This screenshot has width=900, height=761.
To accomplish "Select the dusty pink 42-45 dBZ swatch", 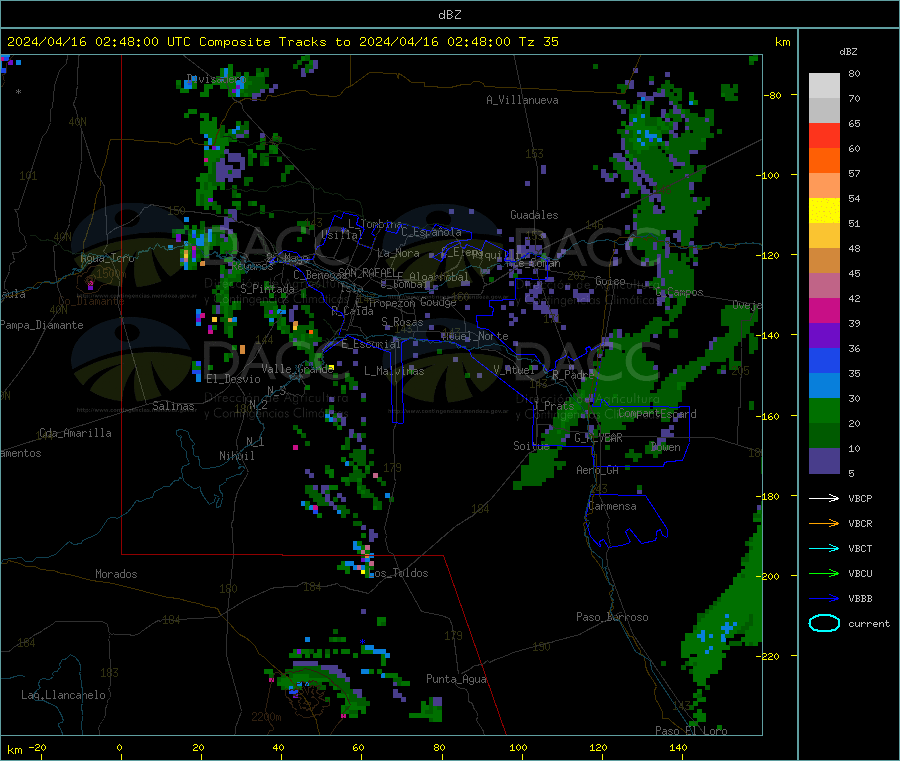I will pos(824,286).
